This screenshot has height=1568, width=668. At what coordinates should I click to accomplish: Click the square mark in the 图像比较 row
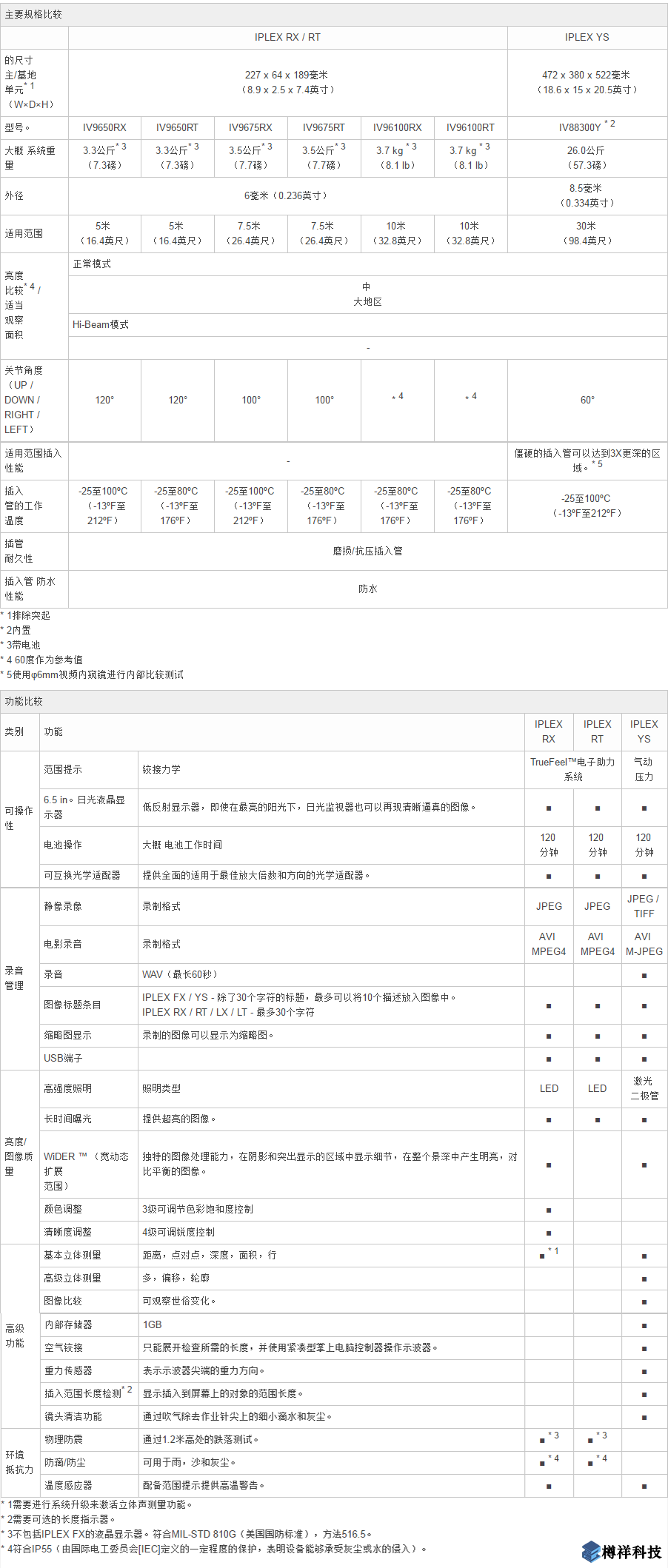[x=644, y=1301]
